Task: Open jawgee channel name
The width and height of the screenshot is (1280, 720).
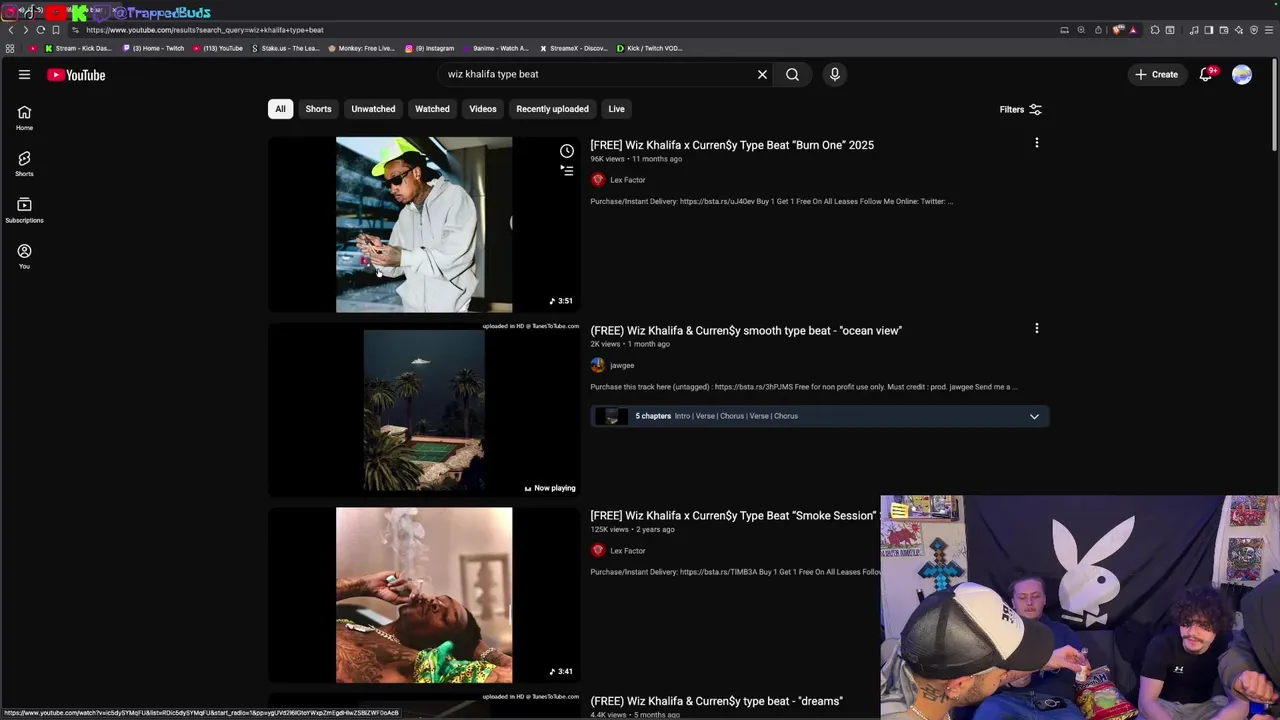Action: [x=622, y=365]
